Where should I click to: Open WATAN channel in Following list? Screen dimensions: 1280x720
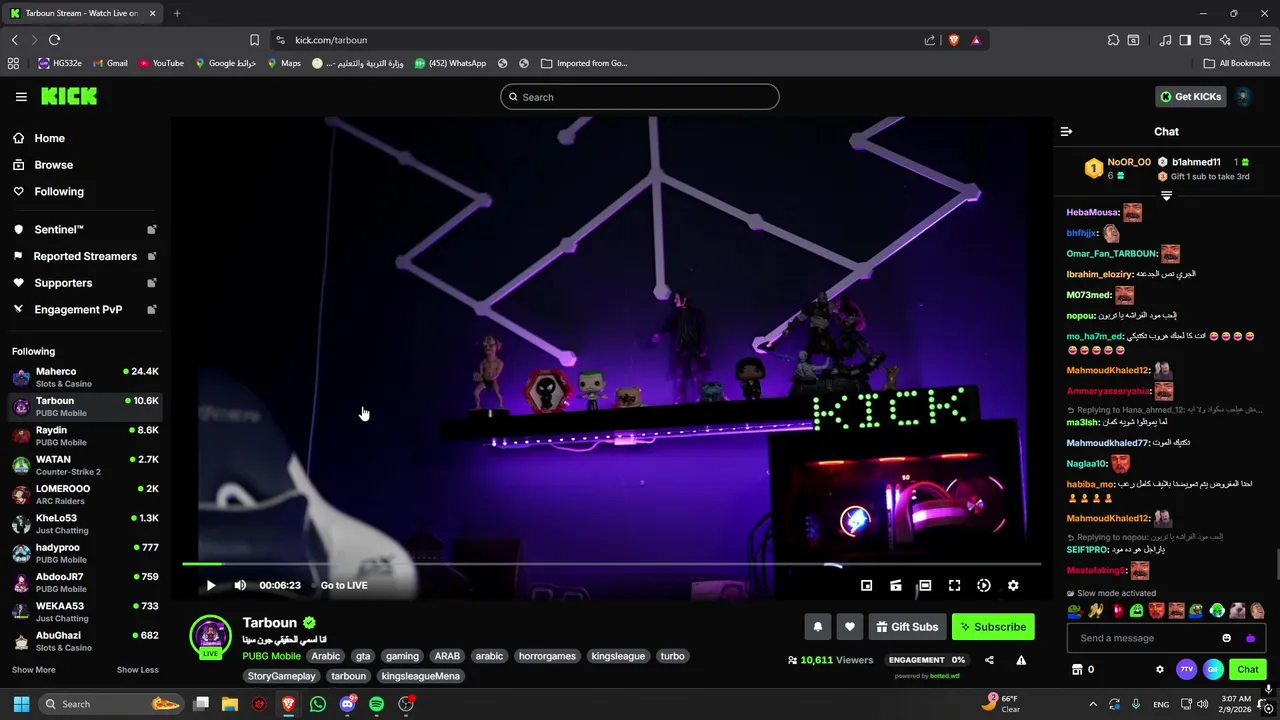pos(84,465)
